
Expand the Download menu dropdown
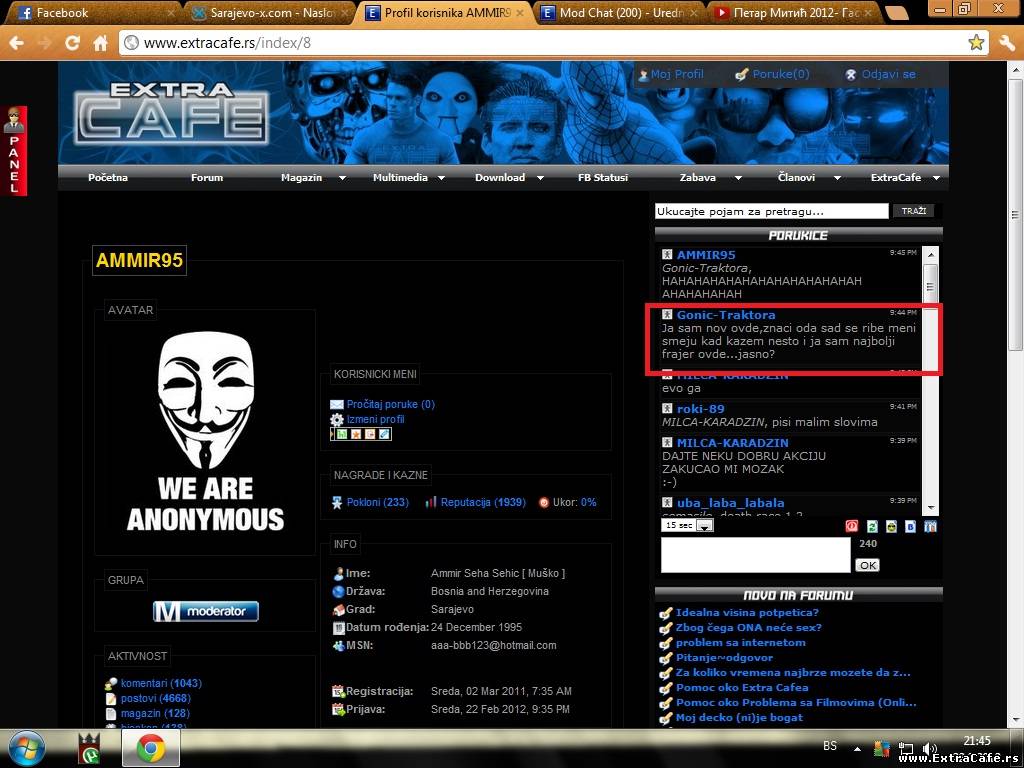click(x=540, y=178)
